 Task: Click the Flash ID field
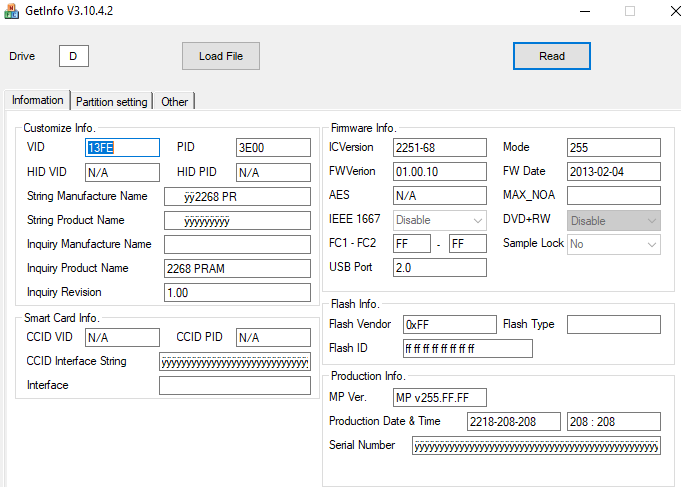coord(468,348)
